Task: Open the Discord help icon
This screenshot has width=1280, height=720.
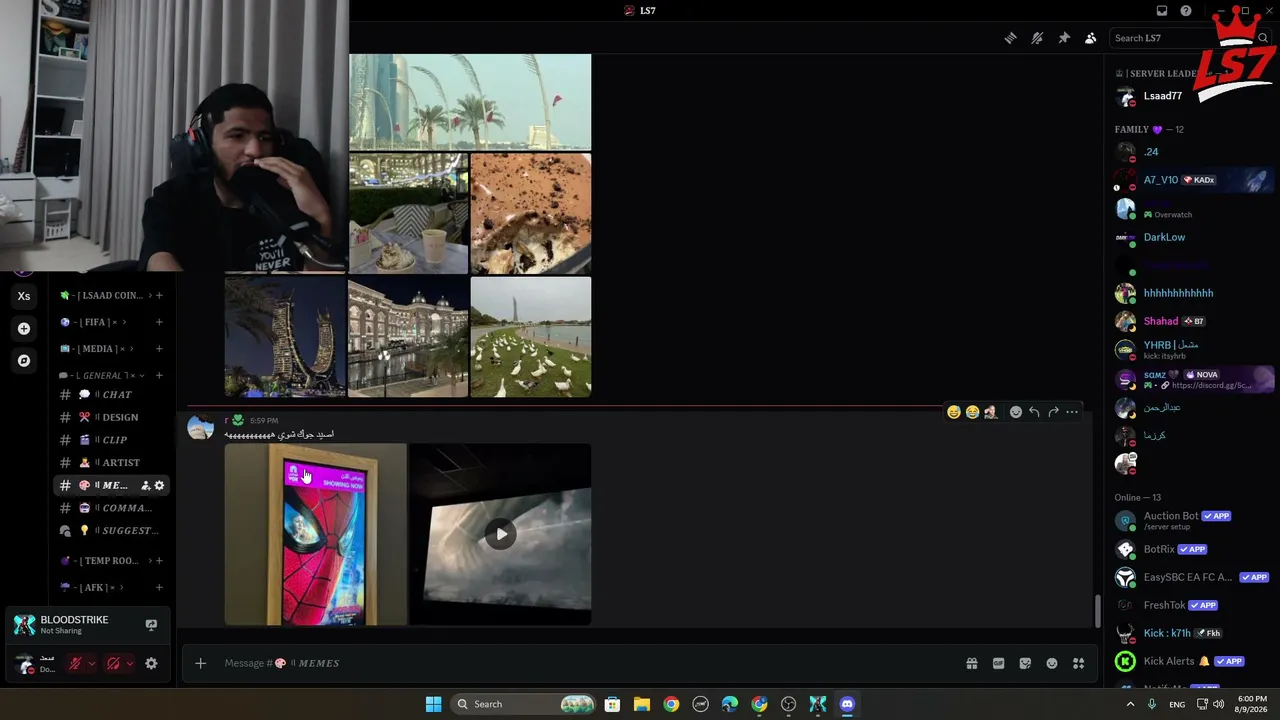Action: click(x=1186, y=11)
